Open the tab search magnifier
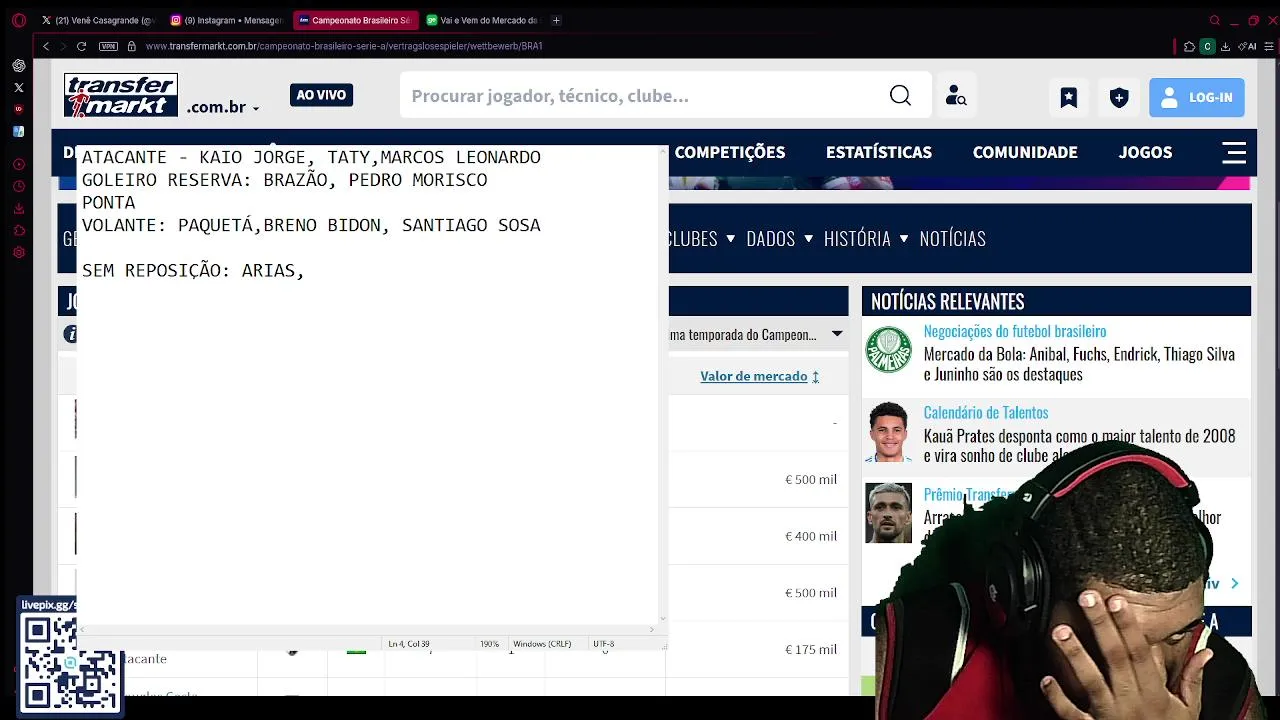The height and width of the screenshot is (720, 1280). (1215, 20)
